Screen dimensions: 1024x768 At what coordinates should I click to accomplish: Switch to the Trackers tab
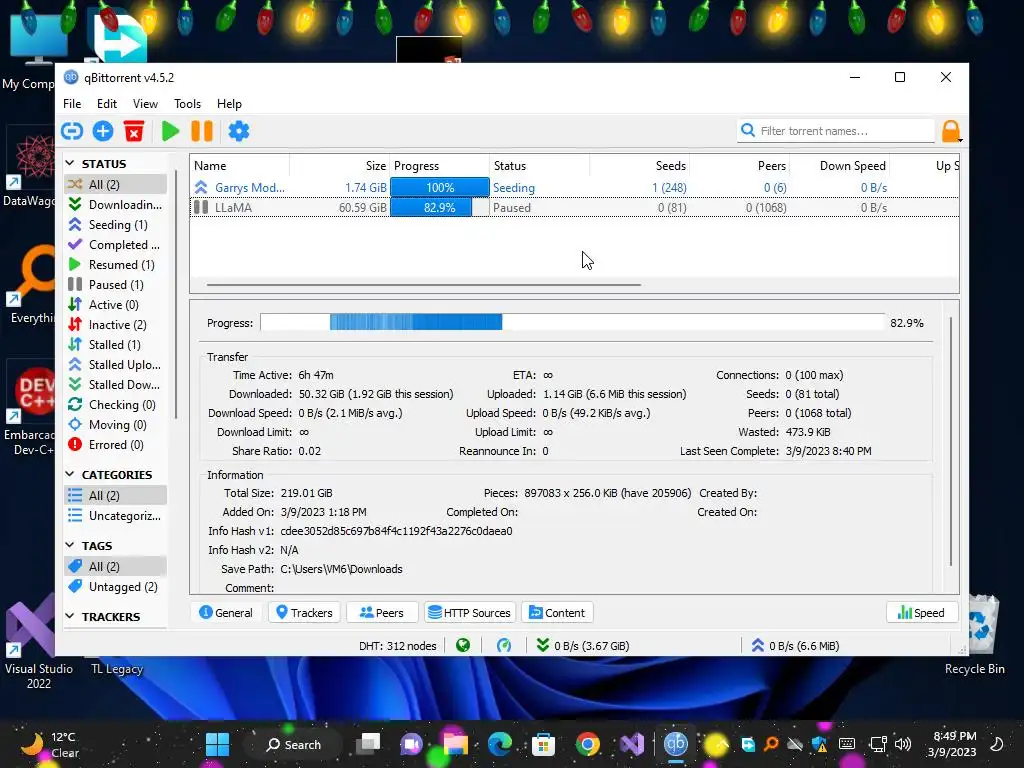click(304, 613)
